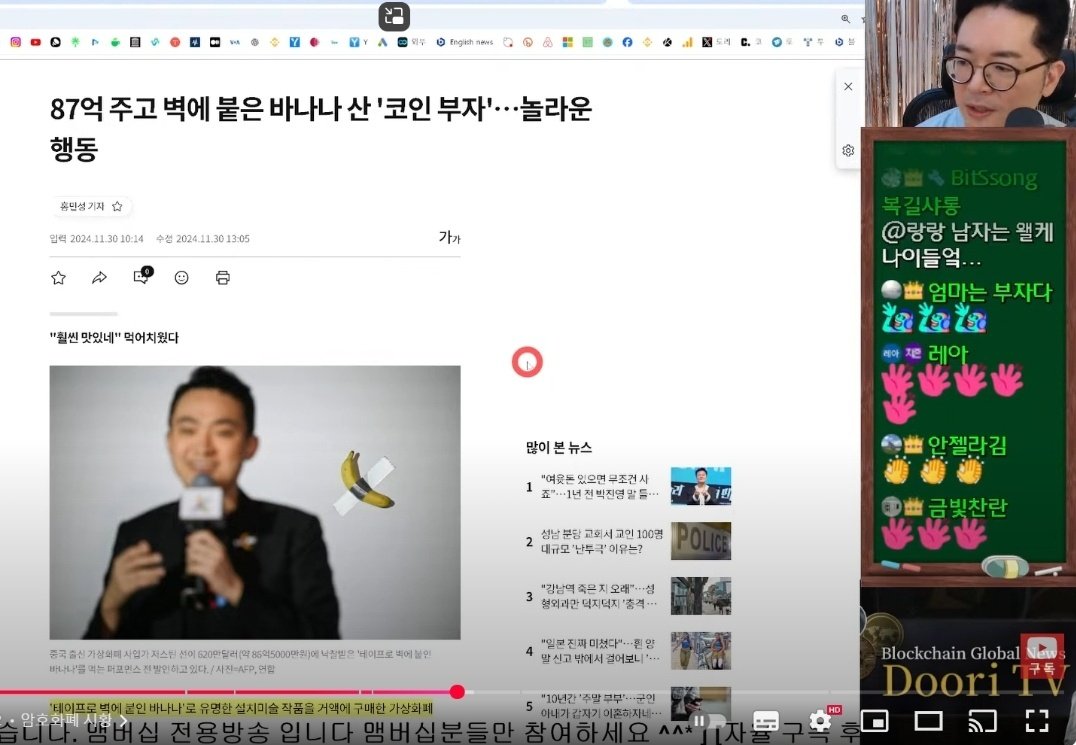The width and height of the screenshot is (1076, 745).
Task: Click the chat user 복길샤롱
Action: [x=921, y=205]
